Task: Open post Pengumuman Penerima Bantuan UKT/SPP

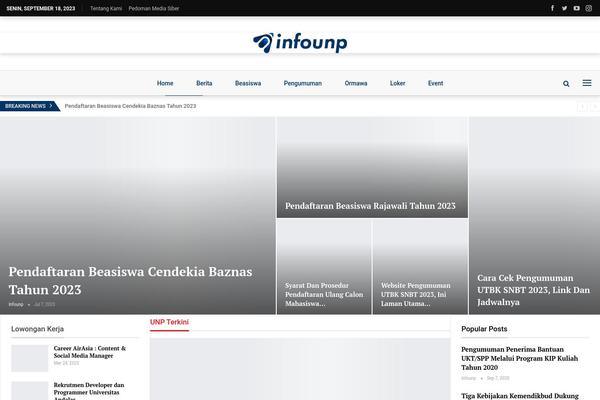Action: tap(519, 358)
